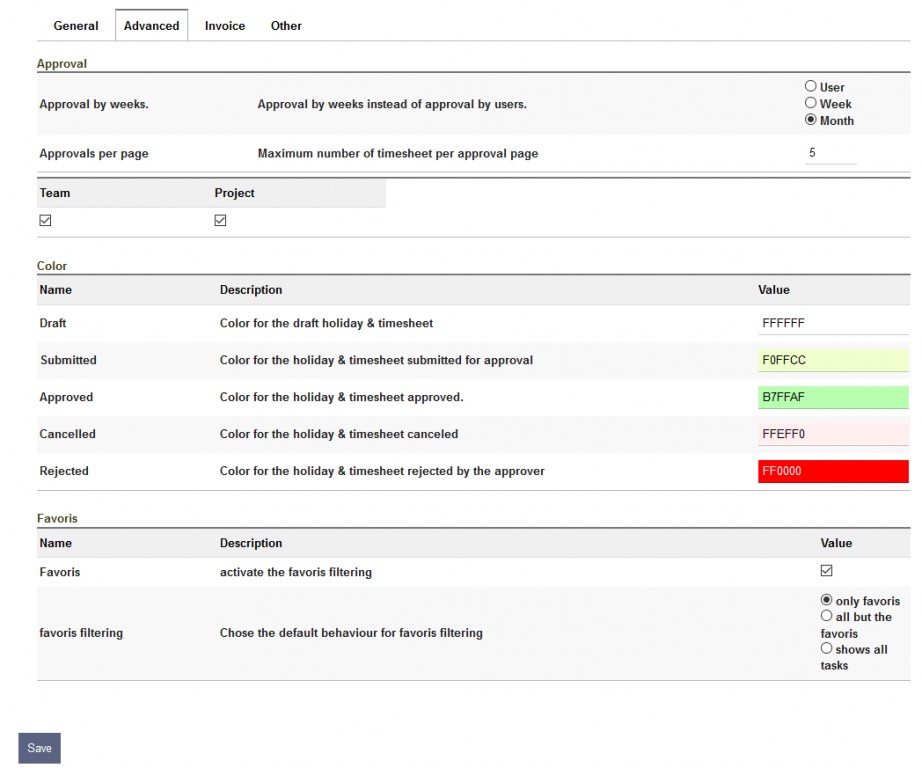This screenshot has width=922, height=768.
Task: Click the Rejected red FF0000 swatch
Action: pos(833,471)
